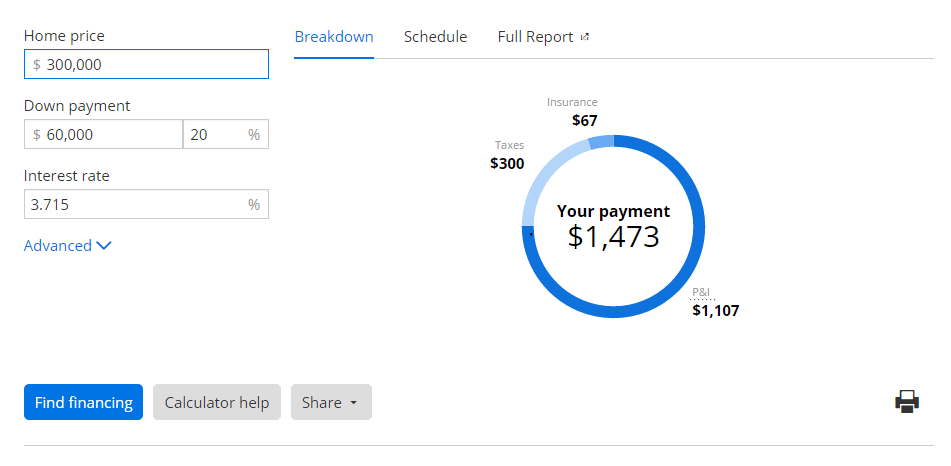Click the $67 Insurance amount label
Screen dimensions: 951x466
pos(585,121)
